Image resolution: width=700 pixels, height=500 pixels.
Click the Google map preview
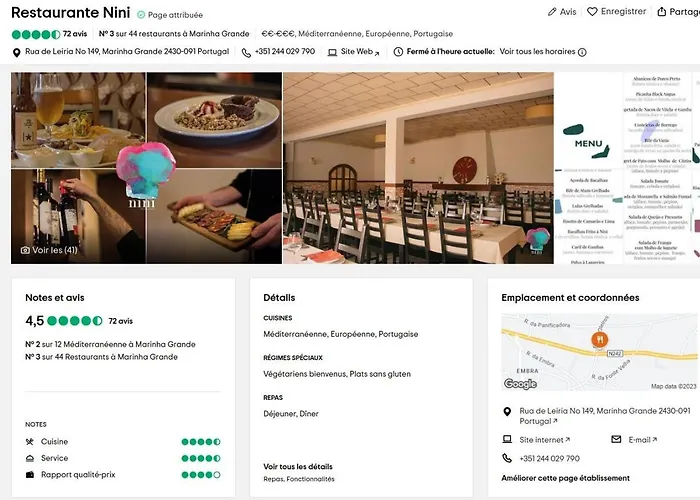599,352
